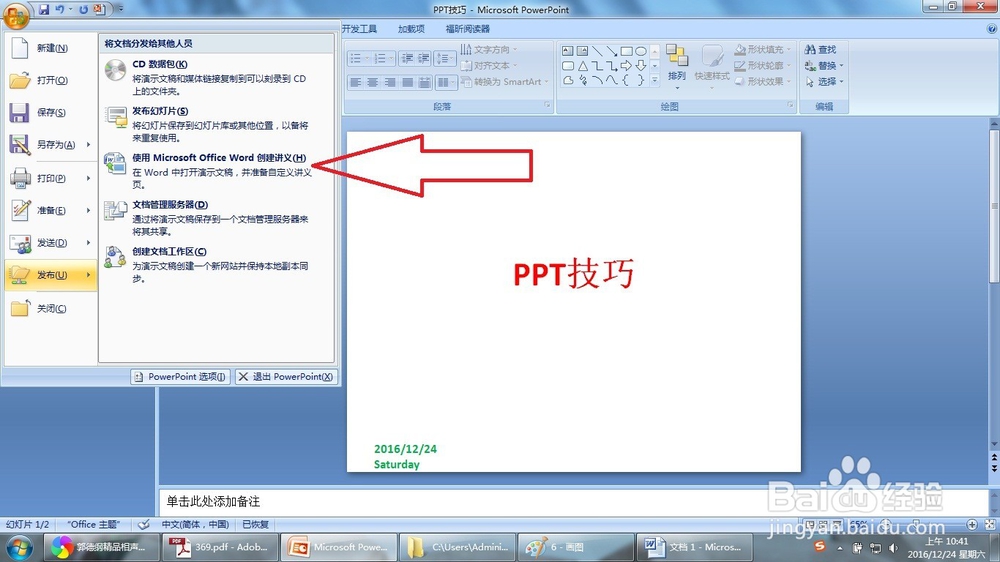1000x562 pixels.
Task: Open 发送(D) menu entry
Action: coord(51,243)
